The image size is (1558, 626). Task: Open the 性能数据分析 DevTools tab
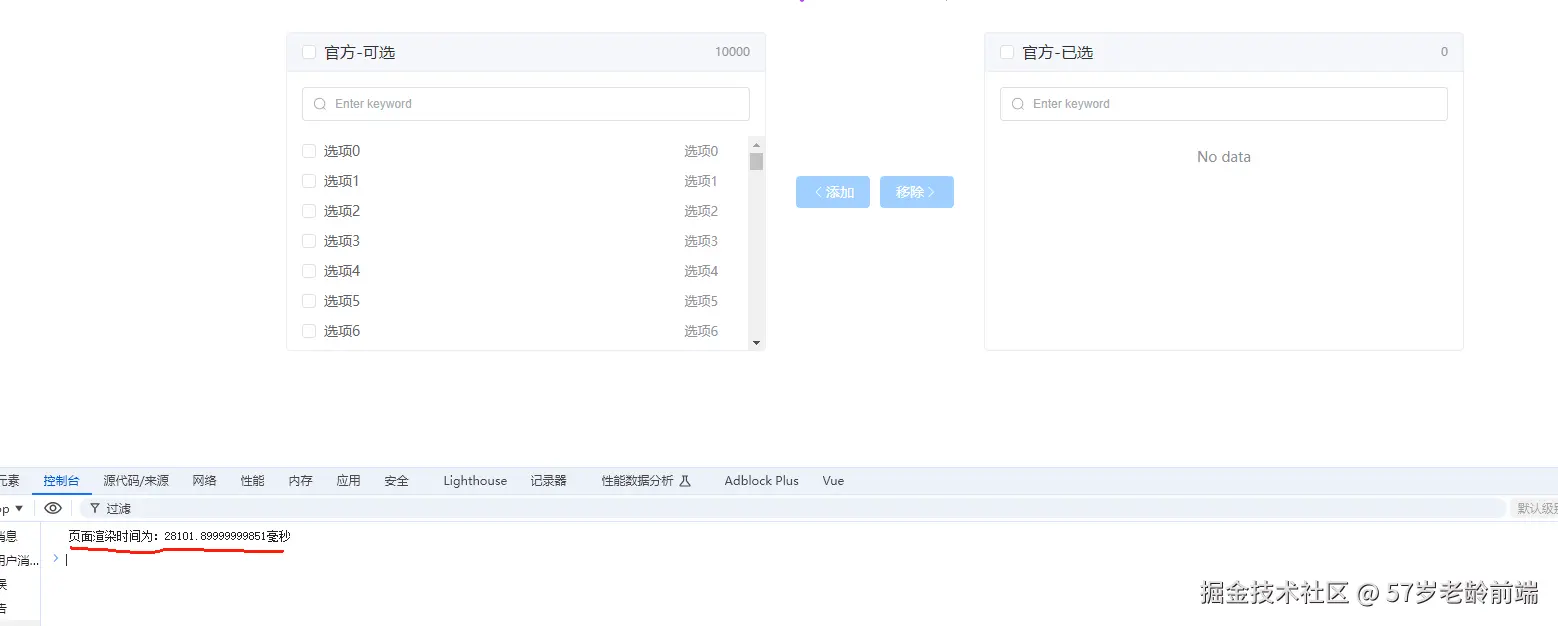[x=646, y=481]
